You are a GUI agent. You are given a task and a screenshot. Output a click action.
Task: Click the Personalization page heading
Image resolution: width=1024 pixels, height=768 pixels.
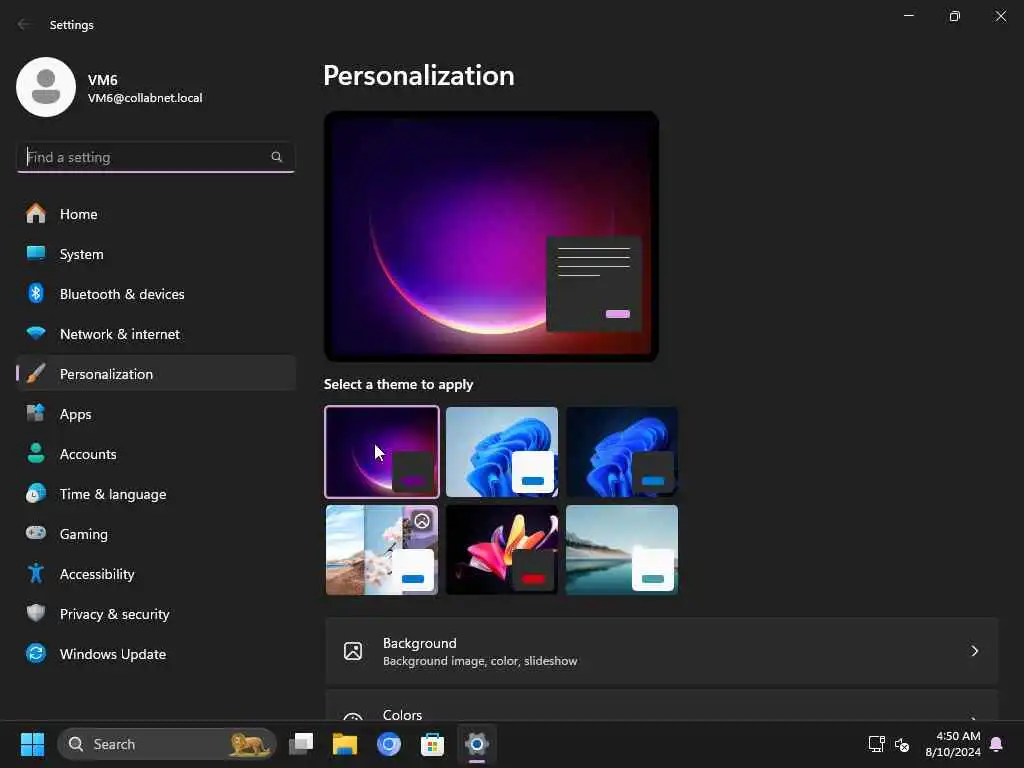pos(419,76)
